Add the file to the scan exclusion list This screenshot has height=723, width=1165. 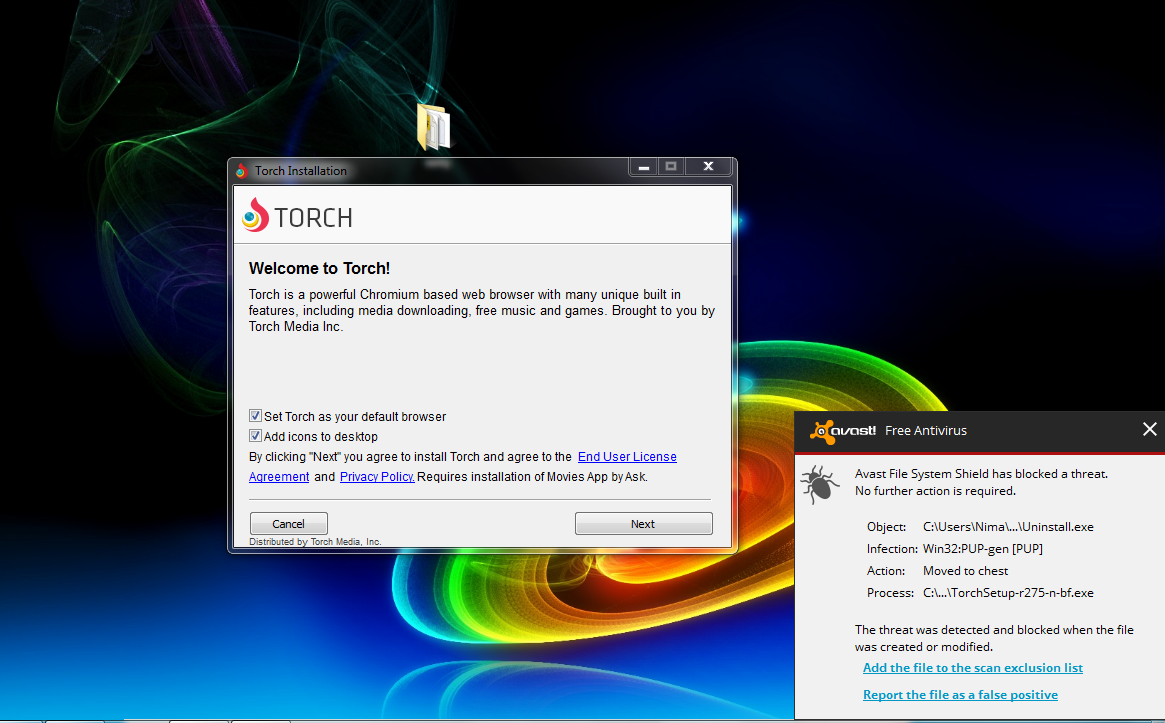pyautogui.click(x=973, y=668)
